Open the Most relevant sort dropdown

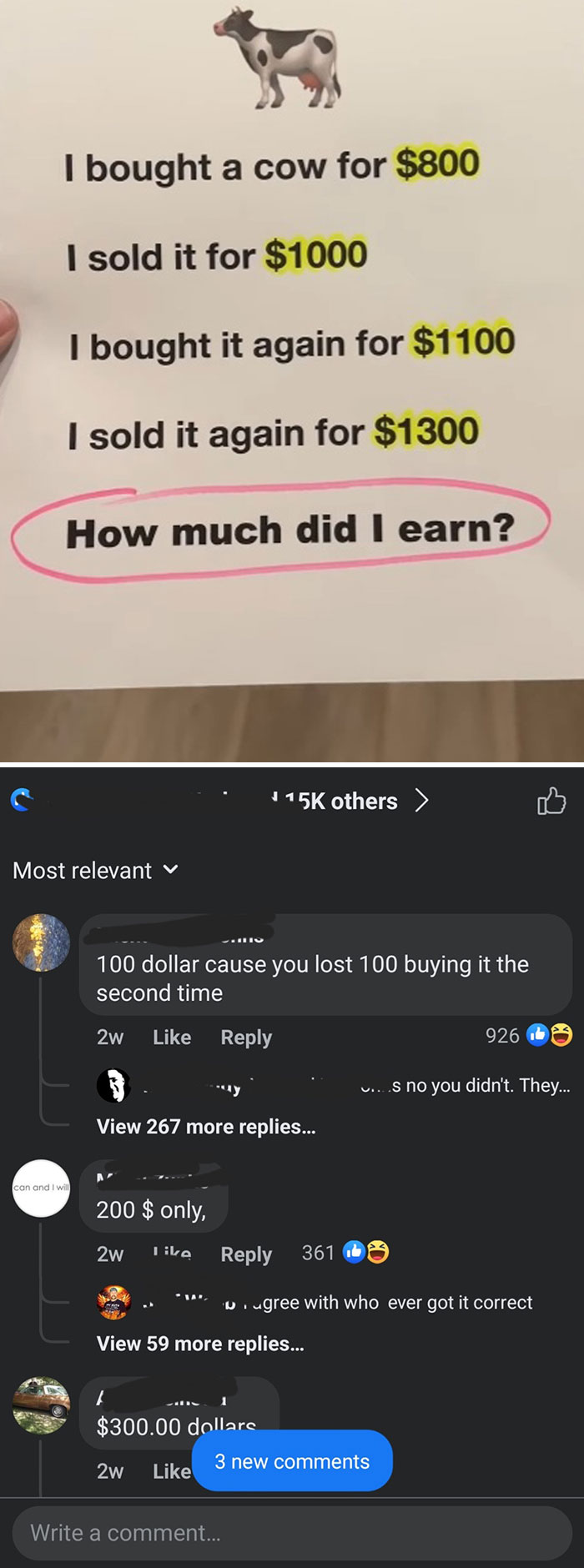[x=95, y=870]
